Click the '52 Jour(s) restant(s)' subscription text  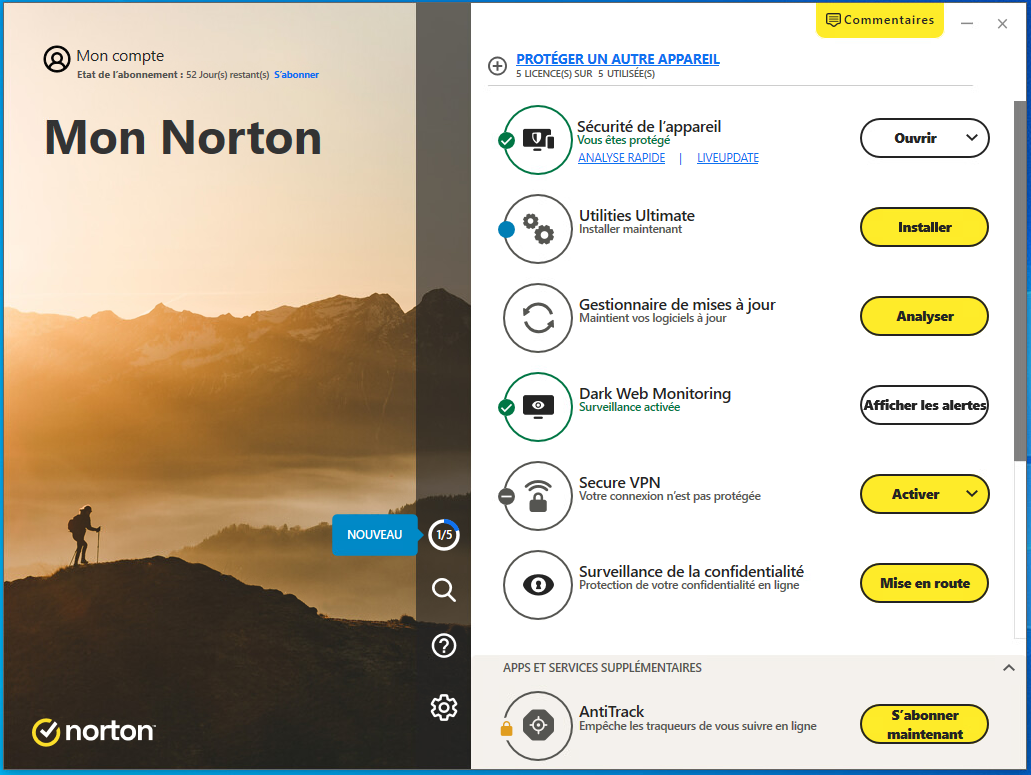click(x=228, y=75)
